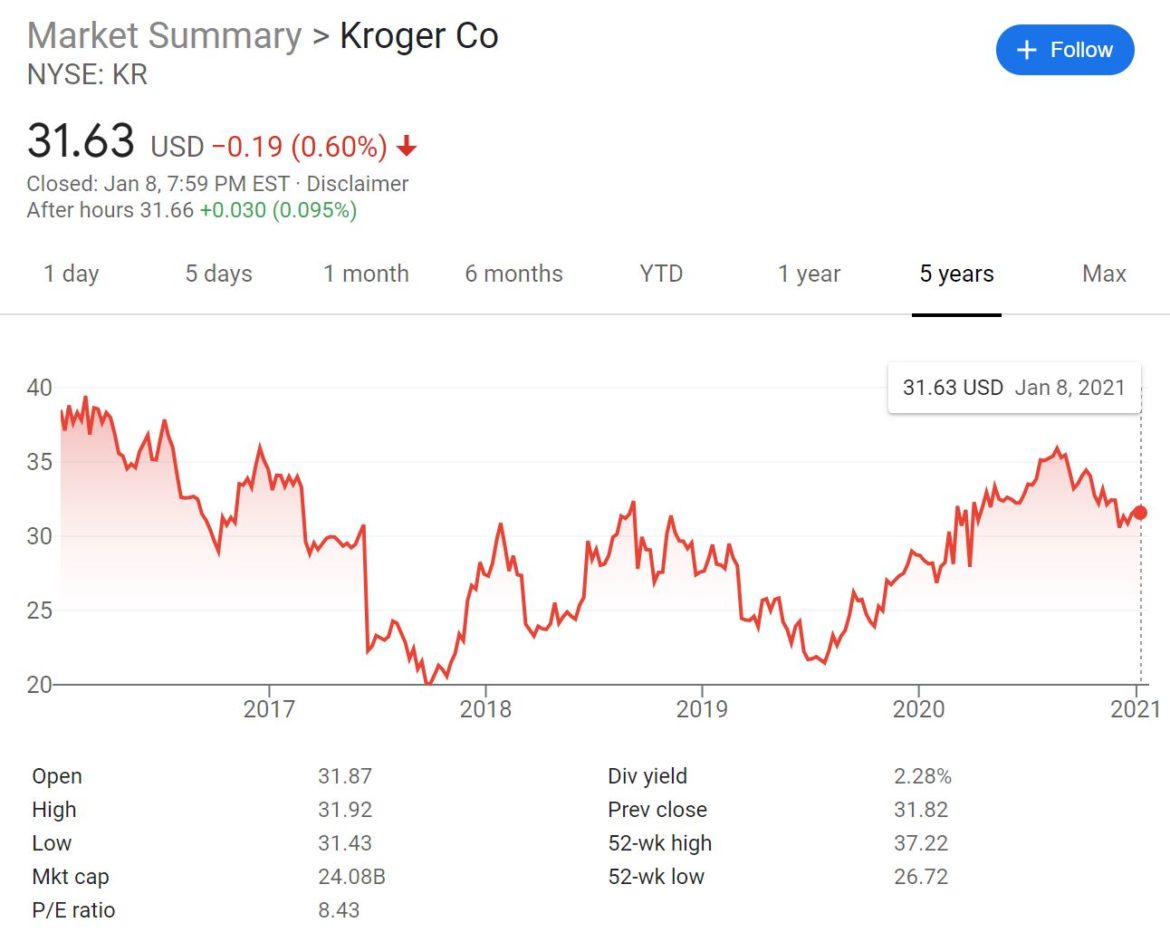
Task: Open the Max chart history view
Action: click(1103, 273)
